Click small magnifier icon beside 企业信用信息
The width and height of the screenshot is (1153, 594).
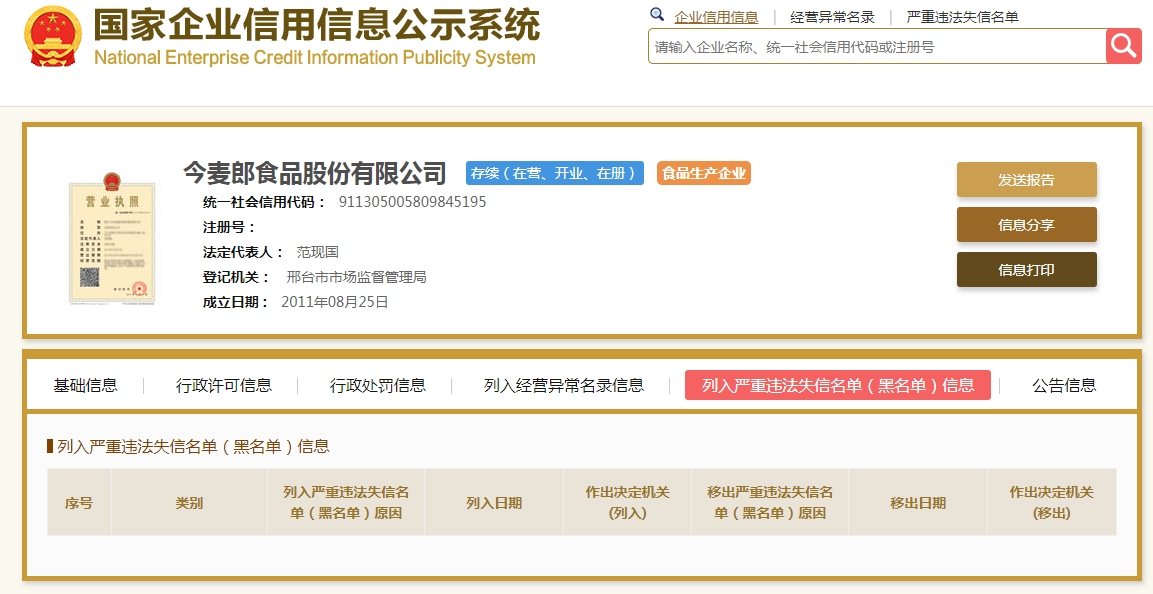[657, 15]
